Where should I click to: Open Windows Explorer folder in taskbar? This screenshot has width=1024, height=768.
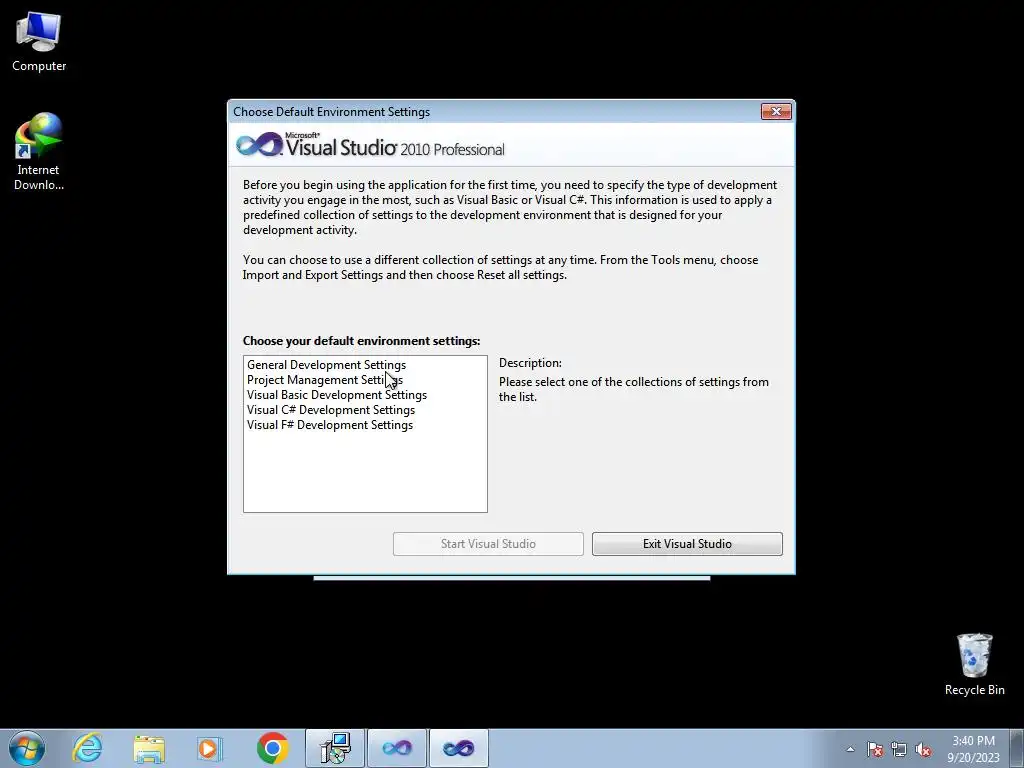(x=149, y=748)
